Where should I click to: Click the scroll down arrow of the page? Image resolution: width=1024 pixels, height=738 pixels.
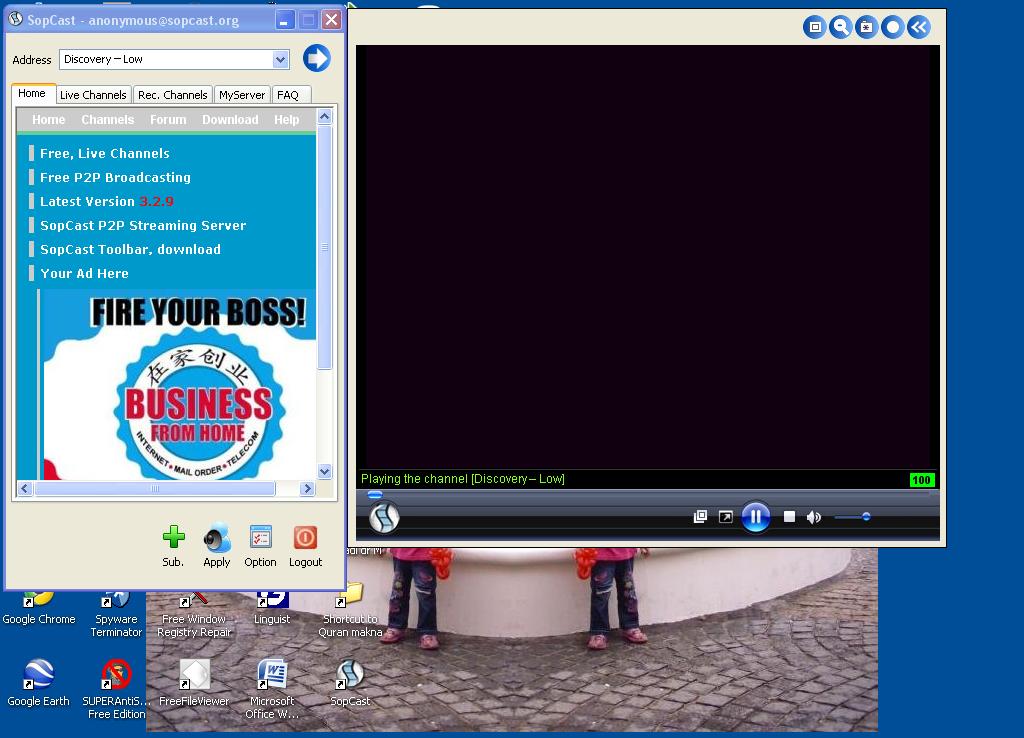(x=325, y=471)
